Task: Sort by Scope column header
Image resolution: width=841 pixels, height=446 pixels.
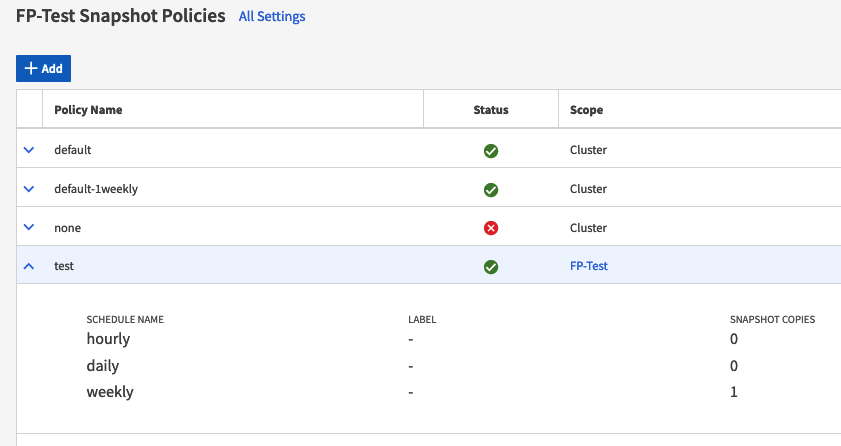Action: [586, 110]
